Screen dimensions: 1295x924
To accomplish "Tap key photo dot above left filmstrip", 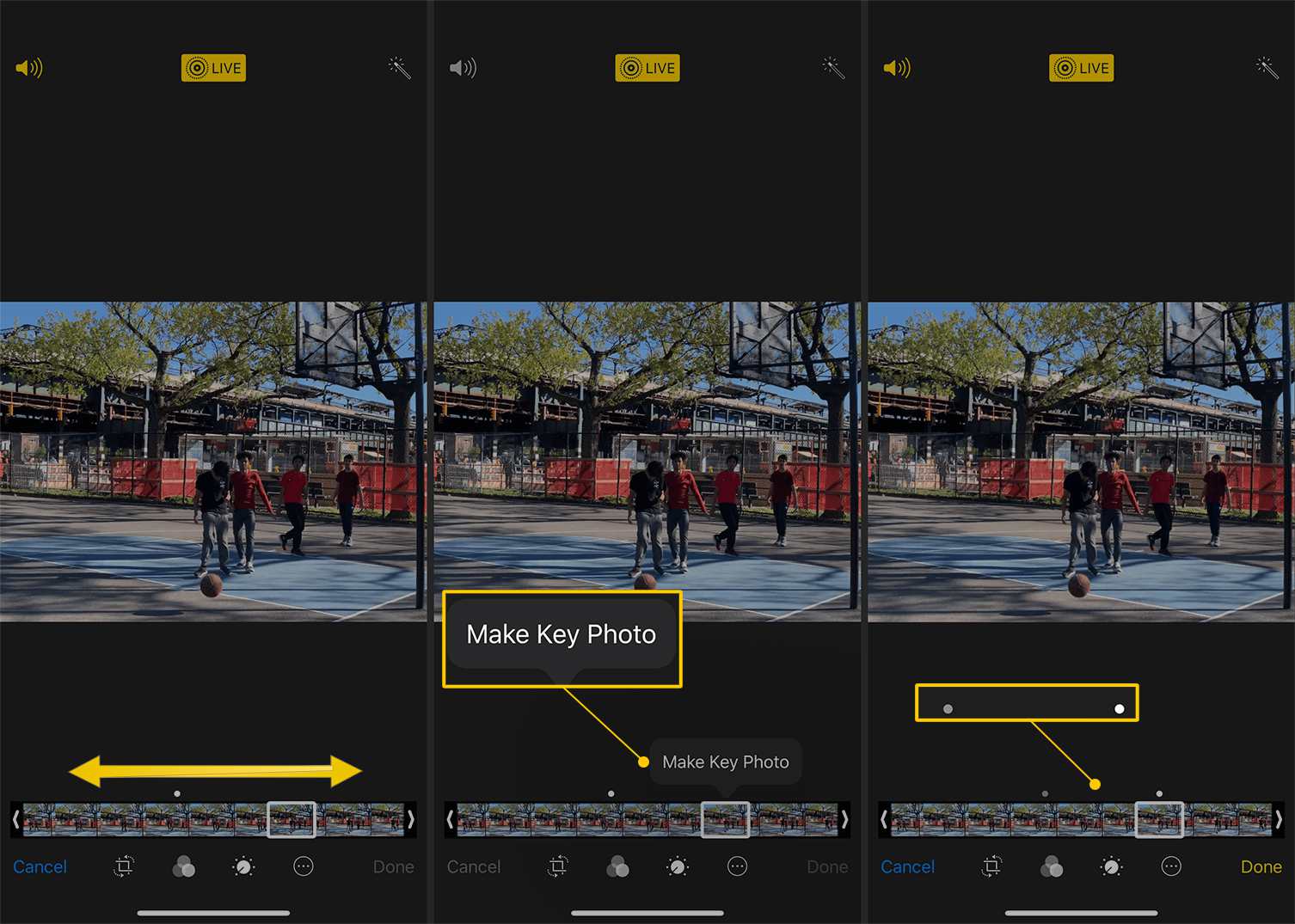I will (x=177, y=793).
